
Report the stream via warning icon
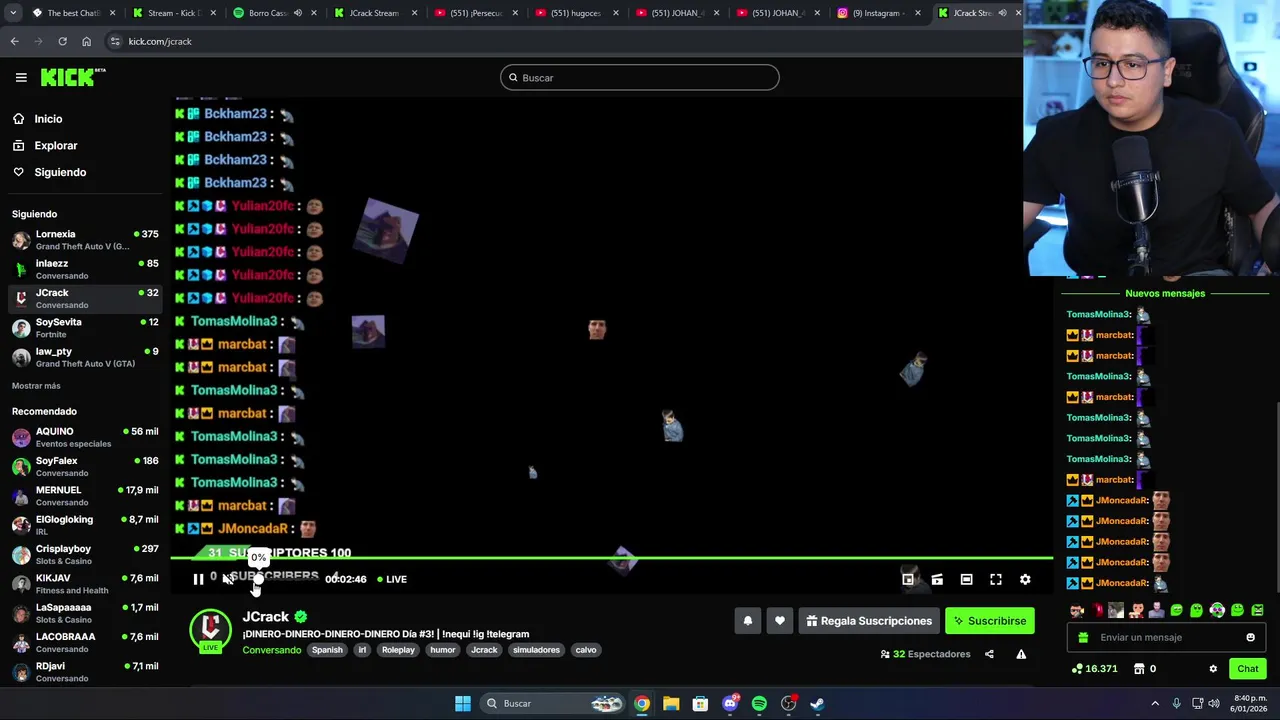(x=1021, y=654)
